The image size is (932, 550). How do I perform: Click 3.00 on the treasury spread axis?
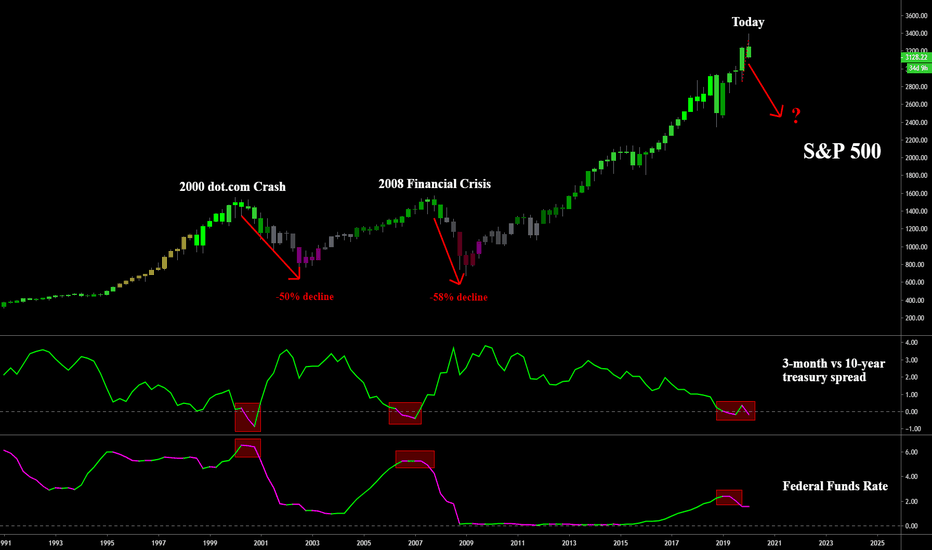913,360
